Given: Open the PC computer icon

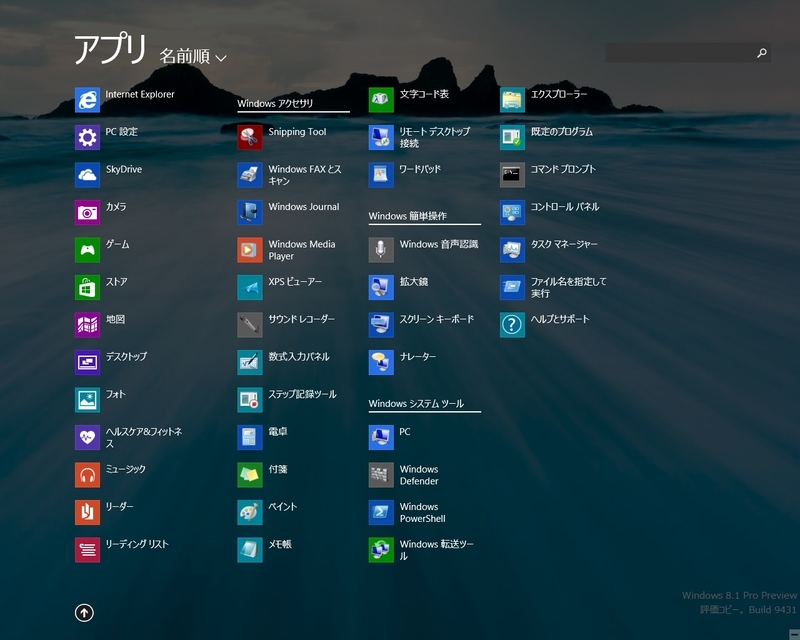Looking at the screenshot, I should [x=381, y=437].
